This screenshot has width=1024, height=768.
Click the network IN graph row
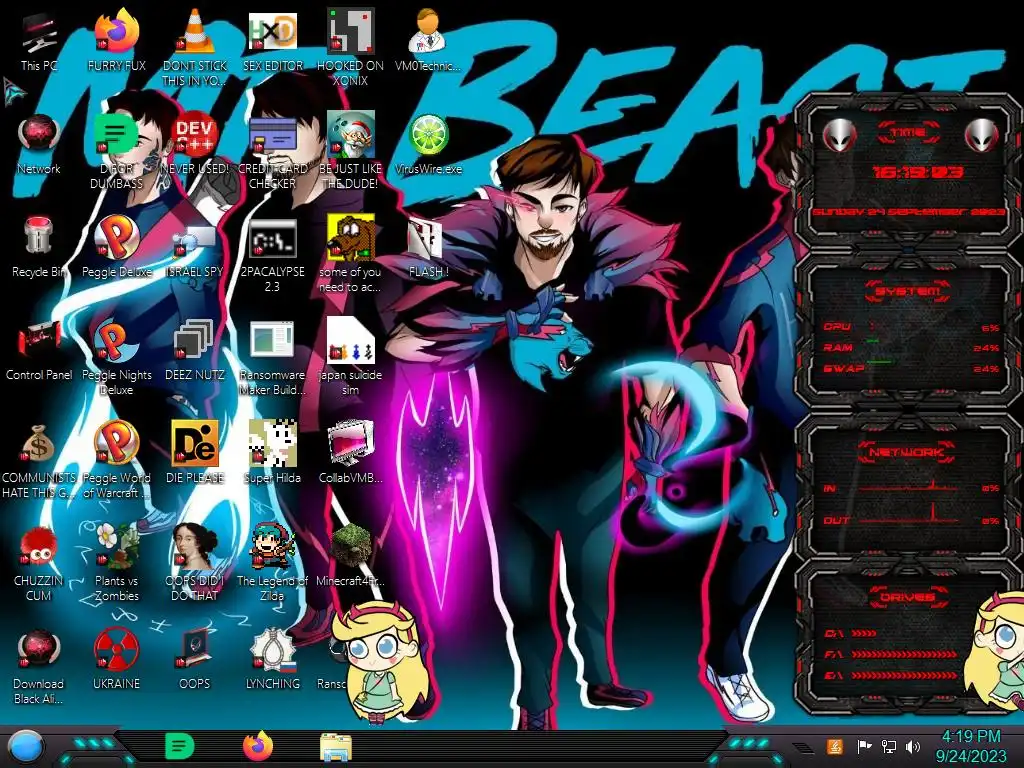(910, 487)
